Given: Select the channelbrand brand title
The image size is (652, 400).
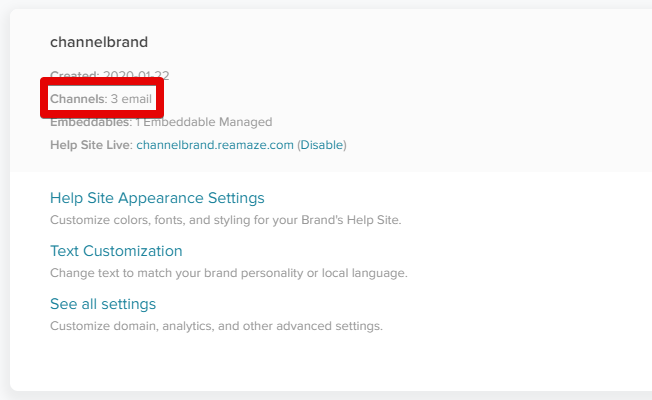Looking at the screenshot, I should (x=99, y=42).
